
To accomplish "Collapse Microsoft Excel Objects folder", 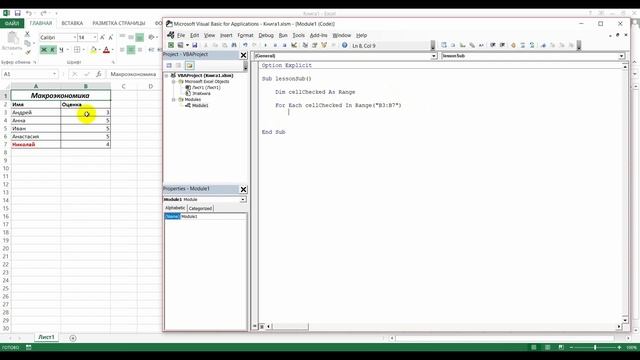I will click(x=173, y=82).
